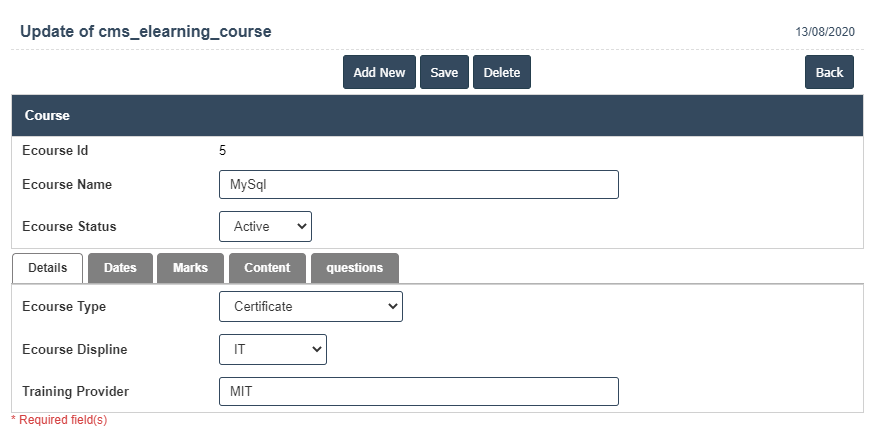Open the Dates tab

(x=120, y=268)
